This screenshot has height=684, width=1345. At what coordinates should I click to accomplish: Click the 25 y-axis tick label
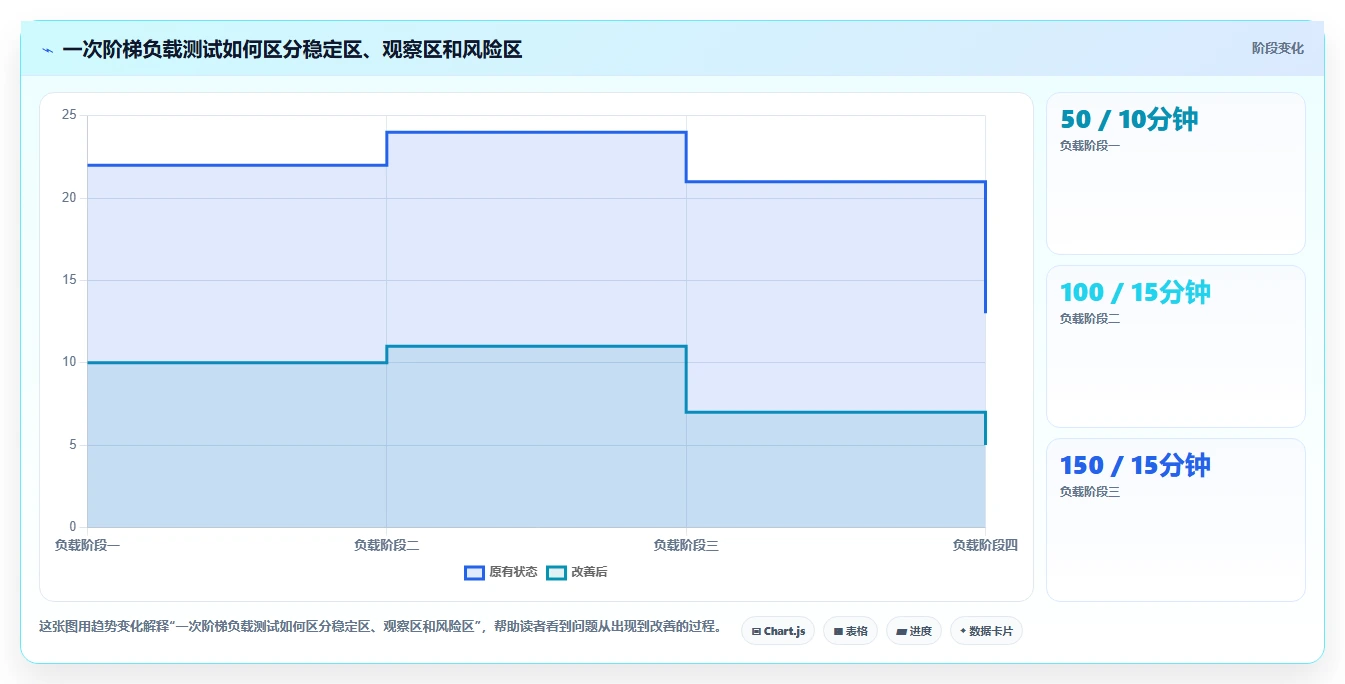pos(69,115)
